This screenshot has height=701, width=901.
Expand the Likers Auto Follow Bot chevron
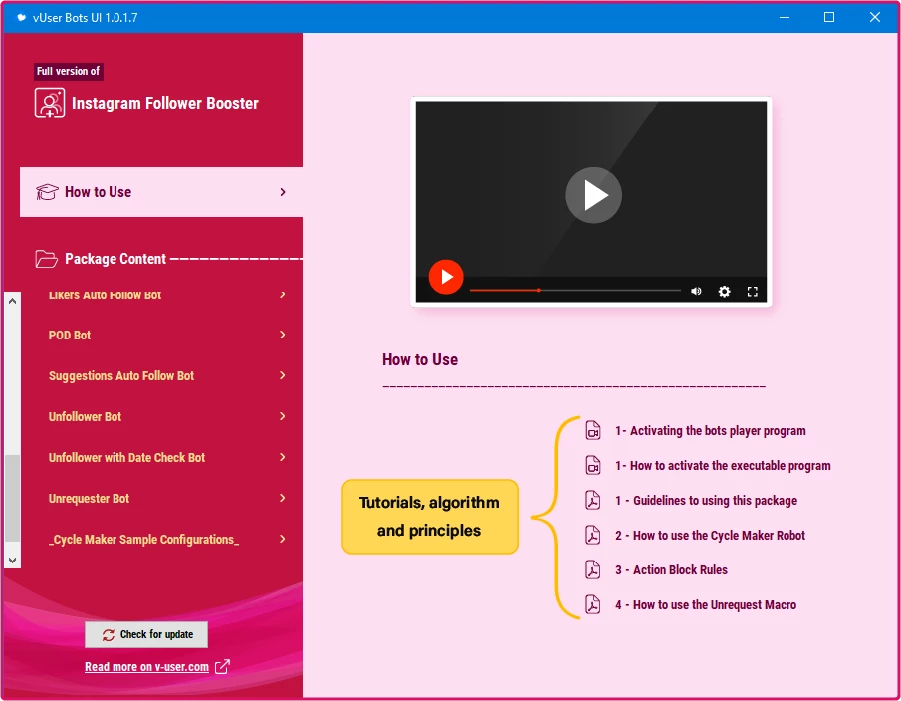click(x=283, y=295)
